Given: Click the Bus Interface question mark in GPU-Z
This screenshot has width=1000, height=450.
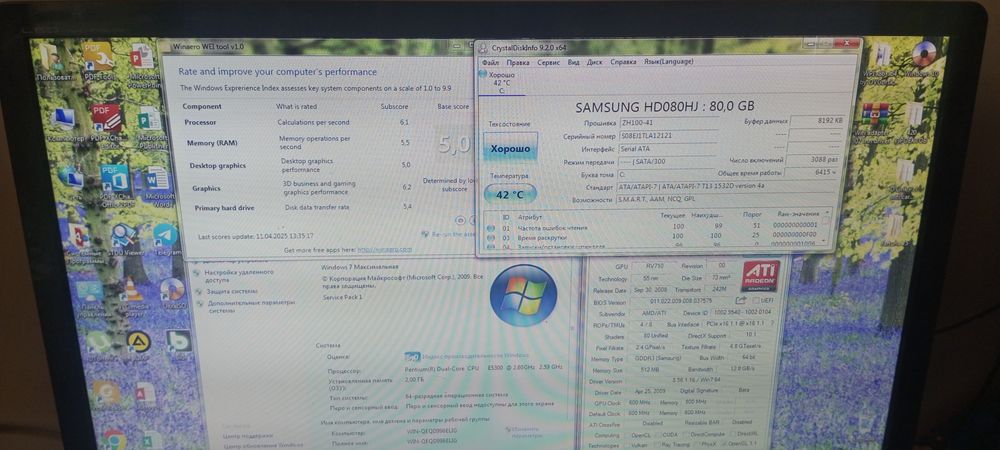Looking at the screenshot, I should point(772,324).
